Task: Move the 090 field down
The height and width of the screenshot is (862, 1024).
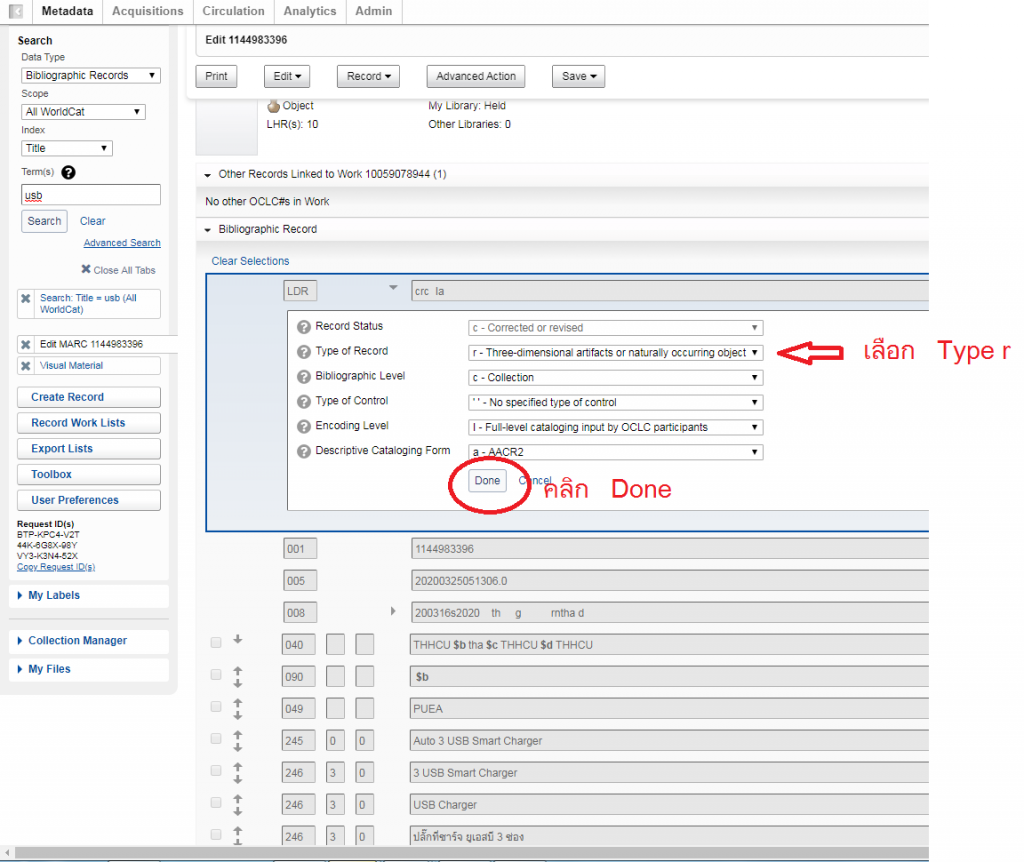Action: pyautogui.click(x=238, y=683)
